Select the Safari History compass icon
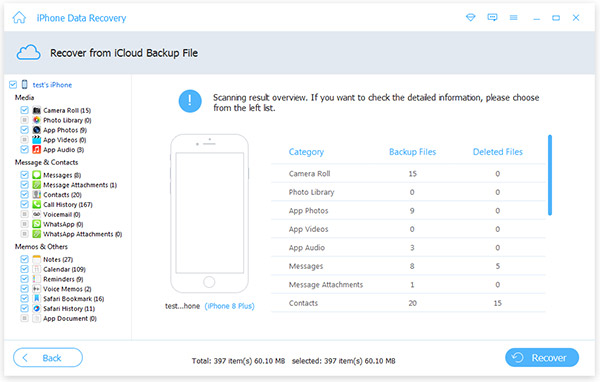 point(36,308)
